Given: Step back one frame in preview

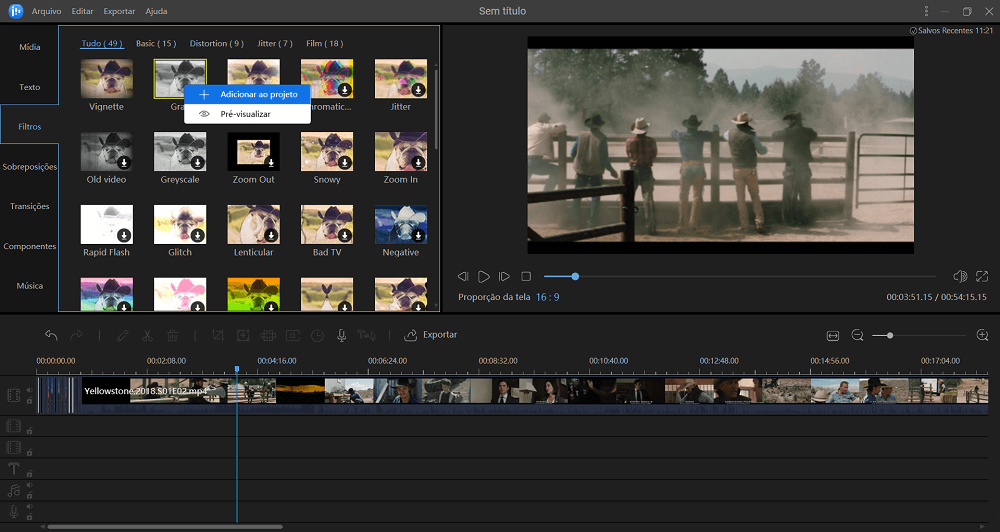Looking at the screenshot, I should (x=463, y=276).
